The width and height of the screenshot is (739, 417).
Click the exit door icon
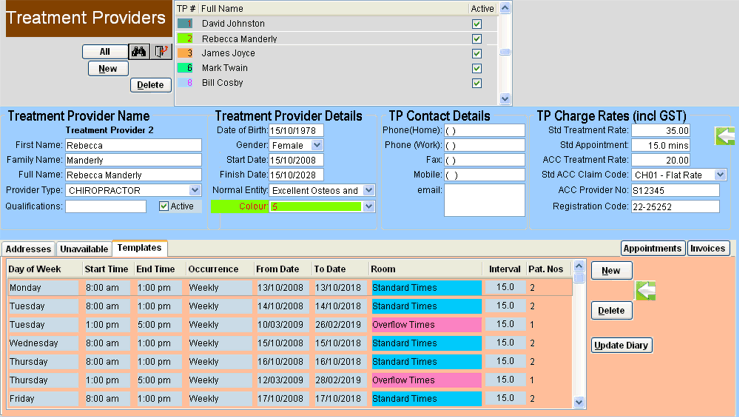coord(163,52)
